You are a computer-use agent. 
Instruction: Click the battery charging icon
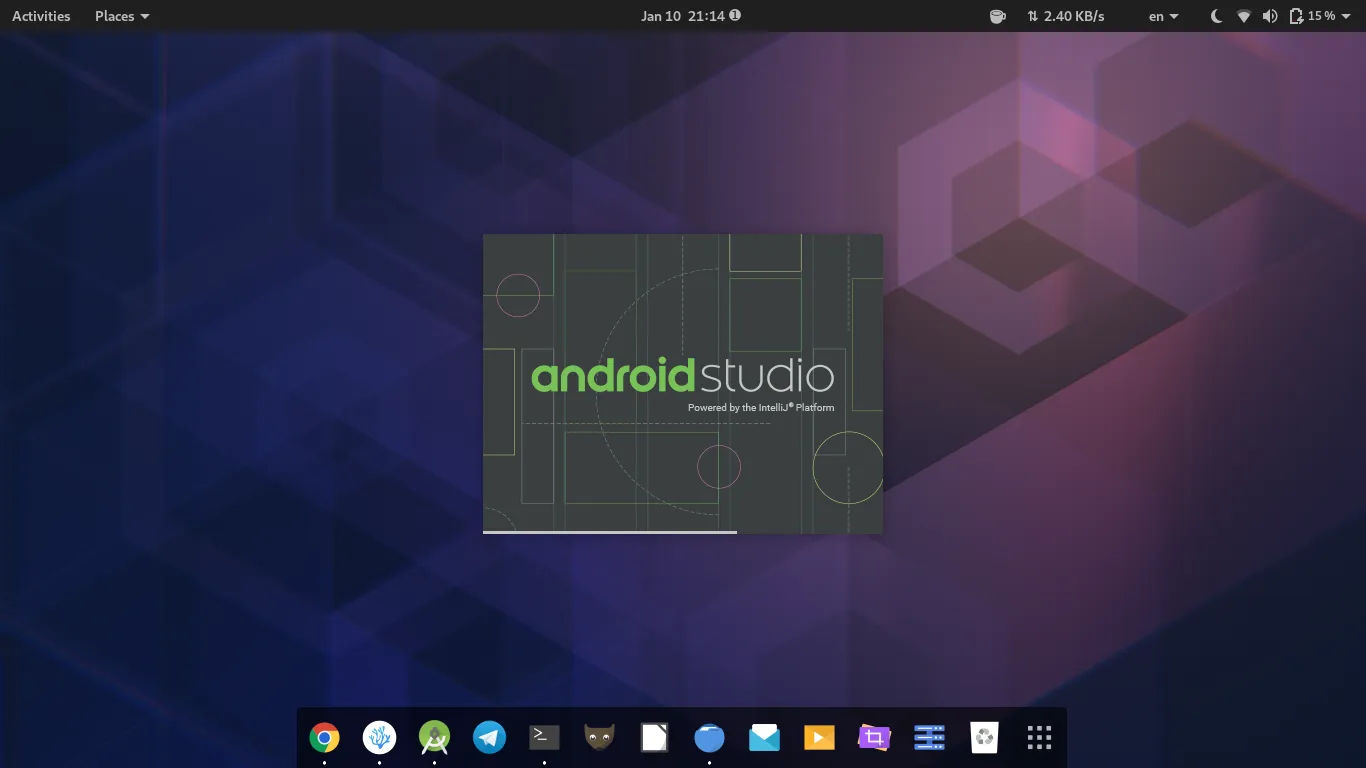tap(1296, 16)
